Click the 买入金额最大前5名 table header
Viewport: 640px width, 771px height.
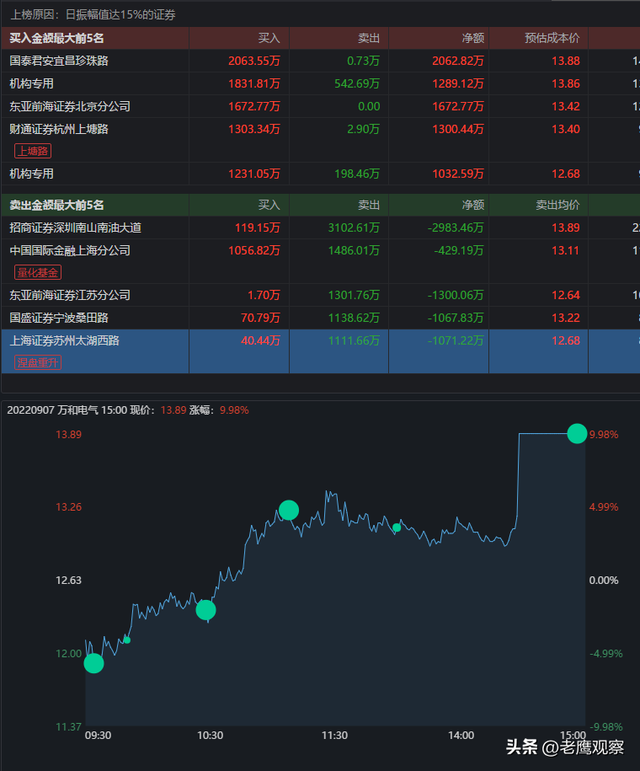pyautogui.click(x=57, y=38)
